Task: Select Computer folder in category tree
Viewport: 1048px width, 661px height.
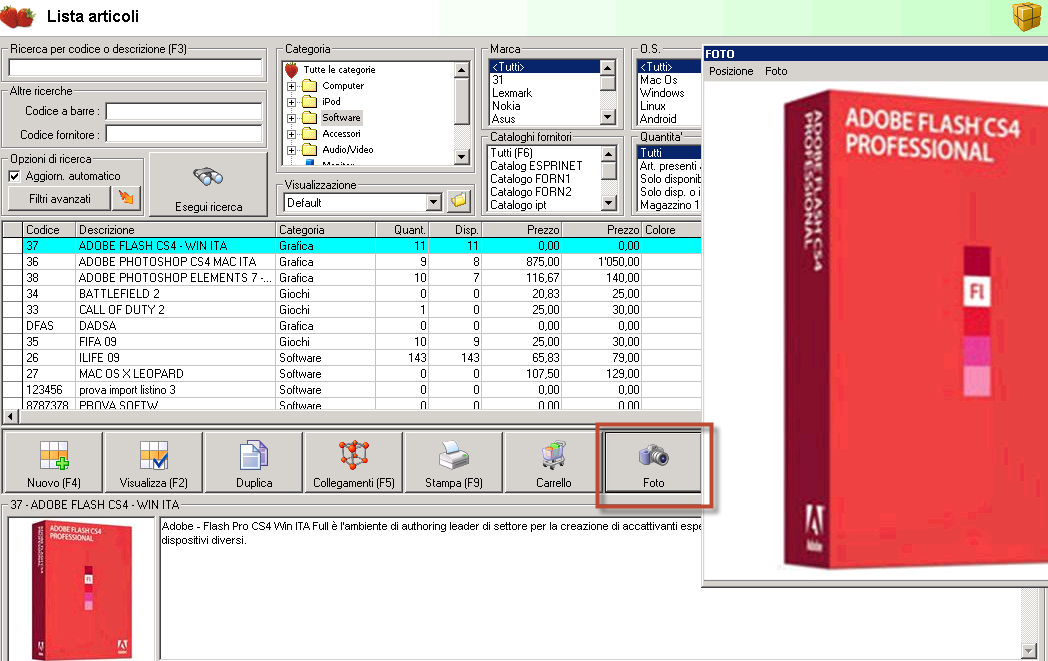Action: pyautogui.click(x=343, y=86)
